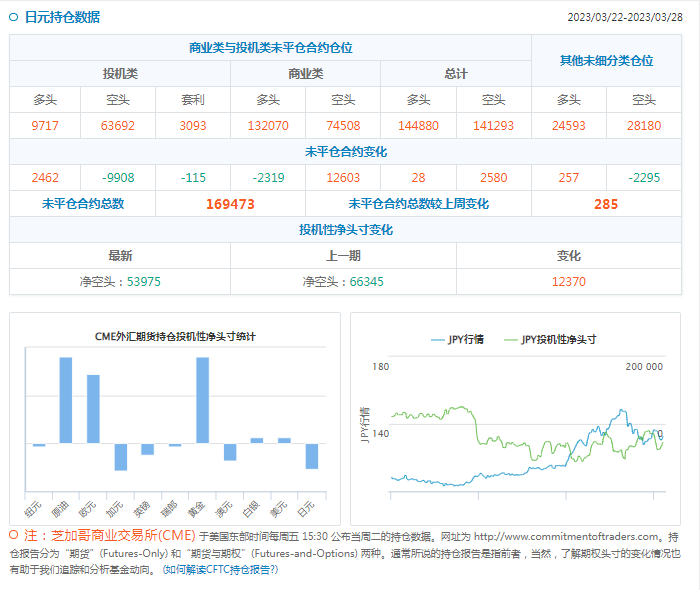Image resolution: width=700 pixels, height=590 pixels.
Task: Click the orange circle icon before 注
Action: [x=13, y=535]
